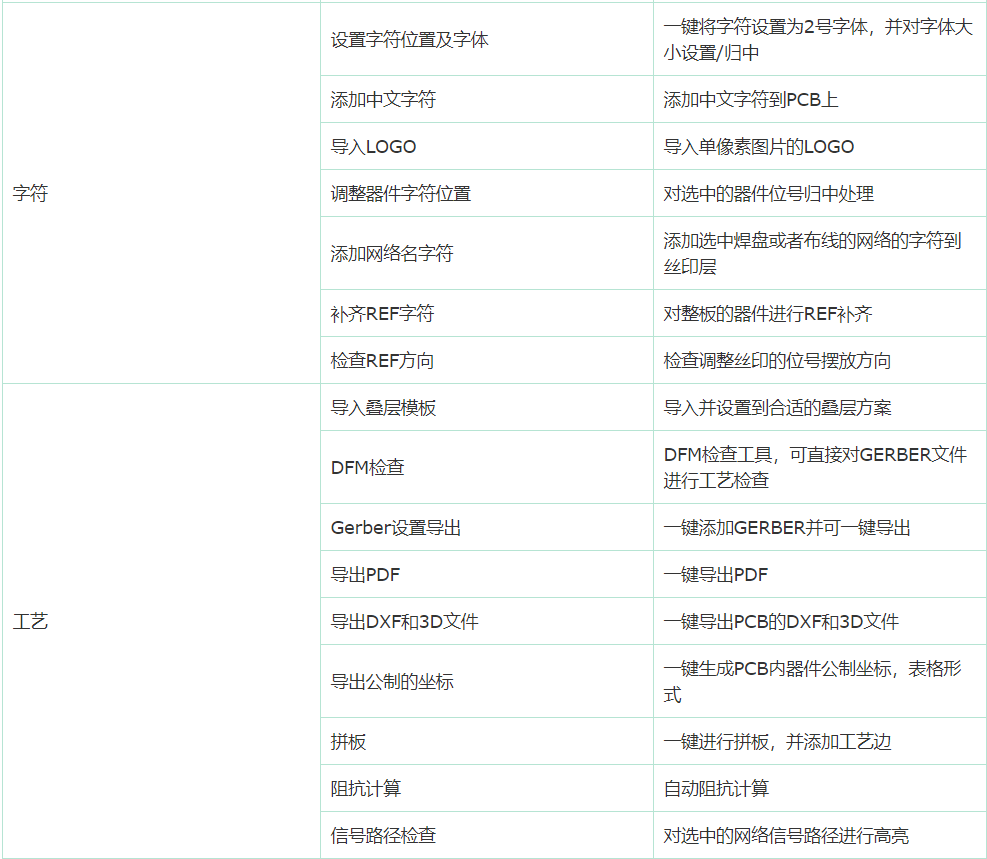987x859 pixels.
Task: Select the '添加中文字符' cell
Action: click(487, 99)
